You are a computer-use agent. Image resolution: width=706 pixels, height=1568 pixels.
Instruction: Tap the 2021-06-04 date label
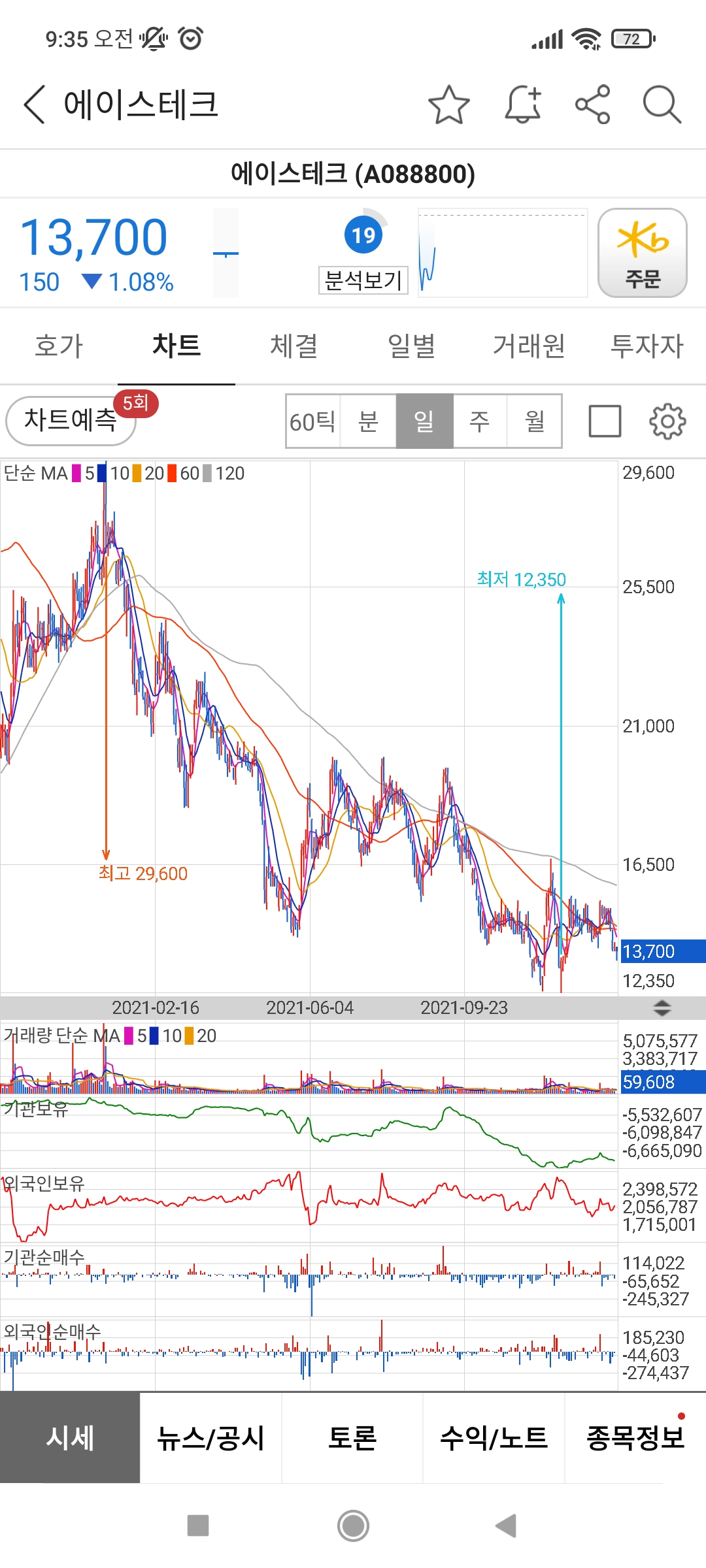click(x=310, y=1007)
